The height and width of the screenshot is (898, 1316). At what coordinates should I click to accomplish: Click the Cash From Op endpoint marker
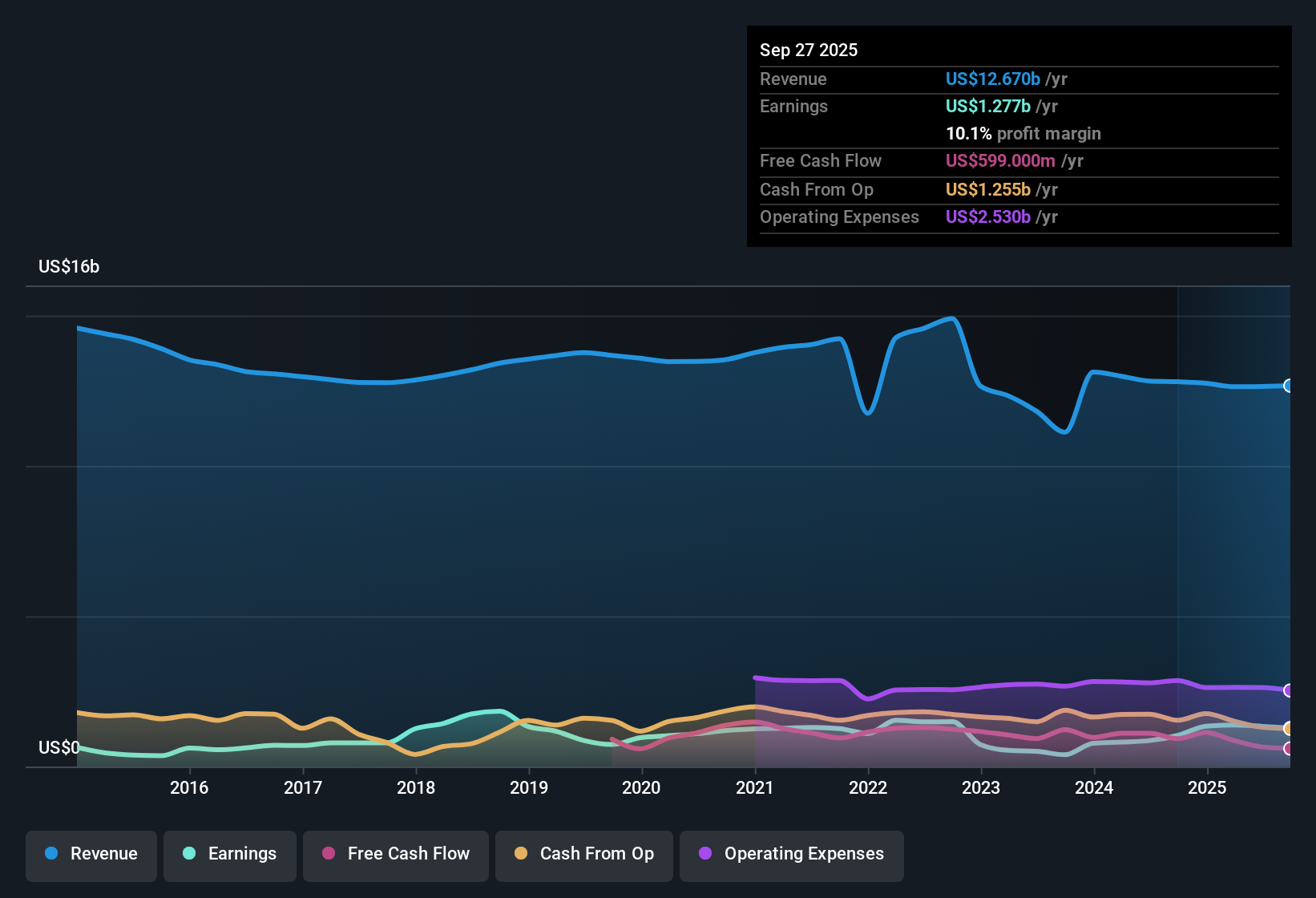click(x=1288, y=728)
